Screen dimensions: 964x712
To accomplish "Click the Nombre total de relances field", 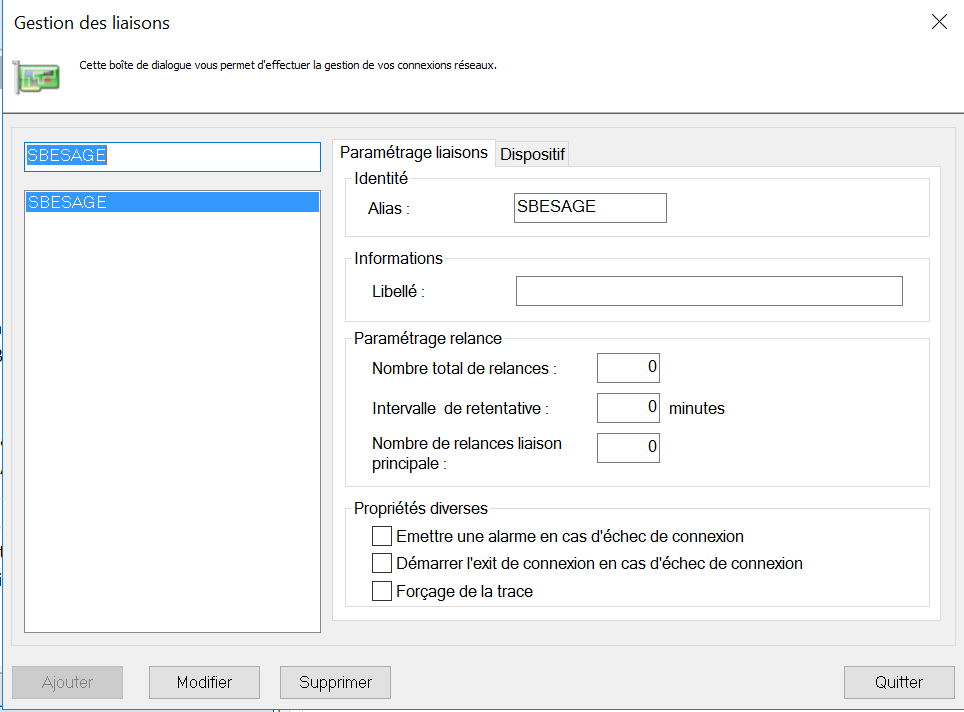I will pos(628,368).
